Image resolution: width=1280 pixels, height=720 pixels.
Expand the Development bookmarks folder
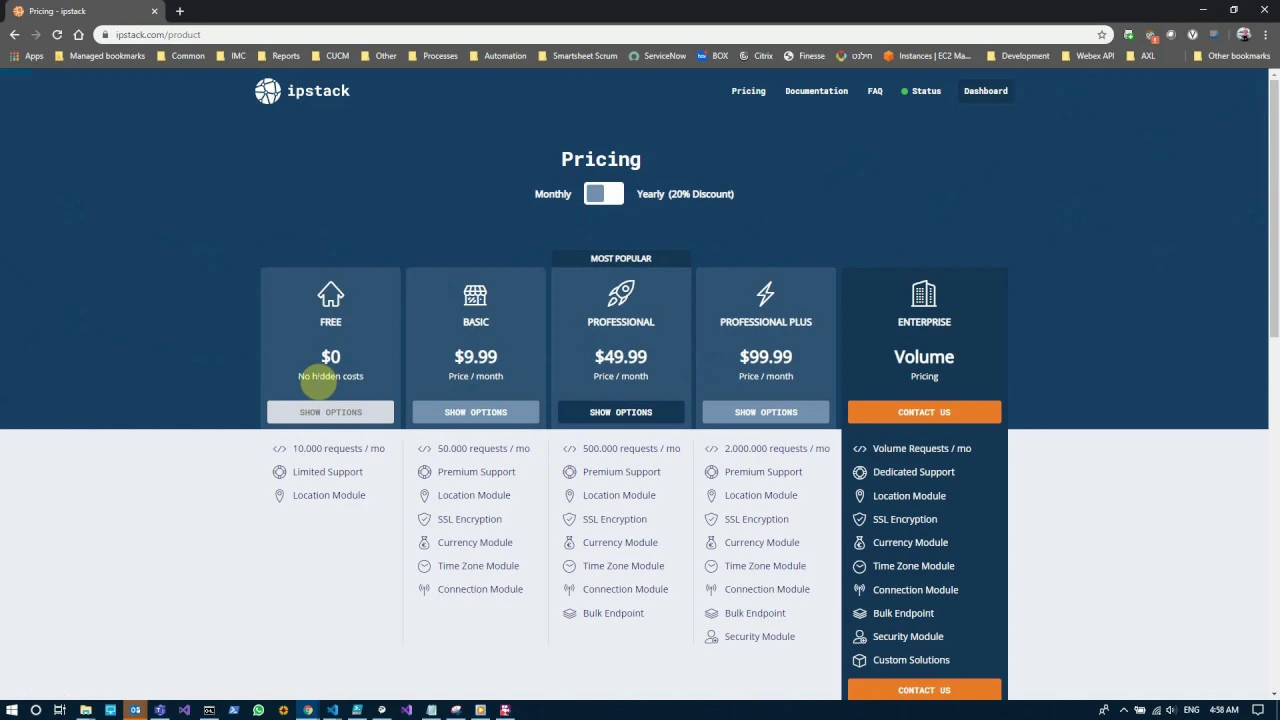click(x=1018, y=56)
